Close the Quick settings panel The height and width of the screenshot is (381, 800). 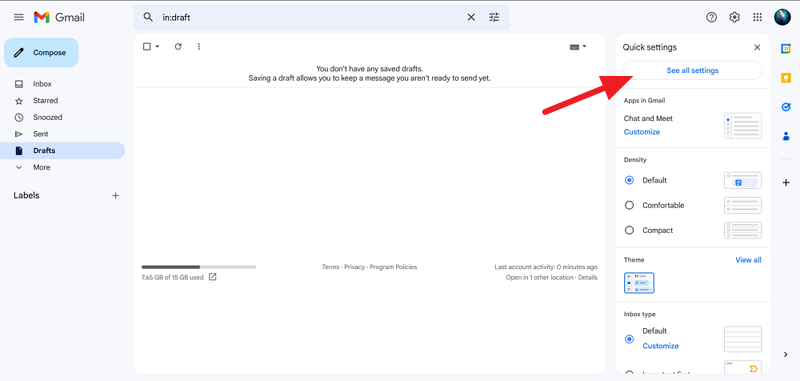(x=757, y=47)
